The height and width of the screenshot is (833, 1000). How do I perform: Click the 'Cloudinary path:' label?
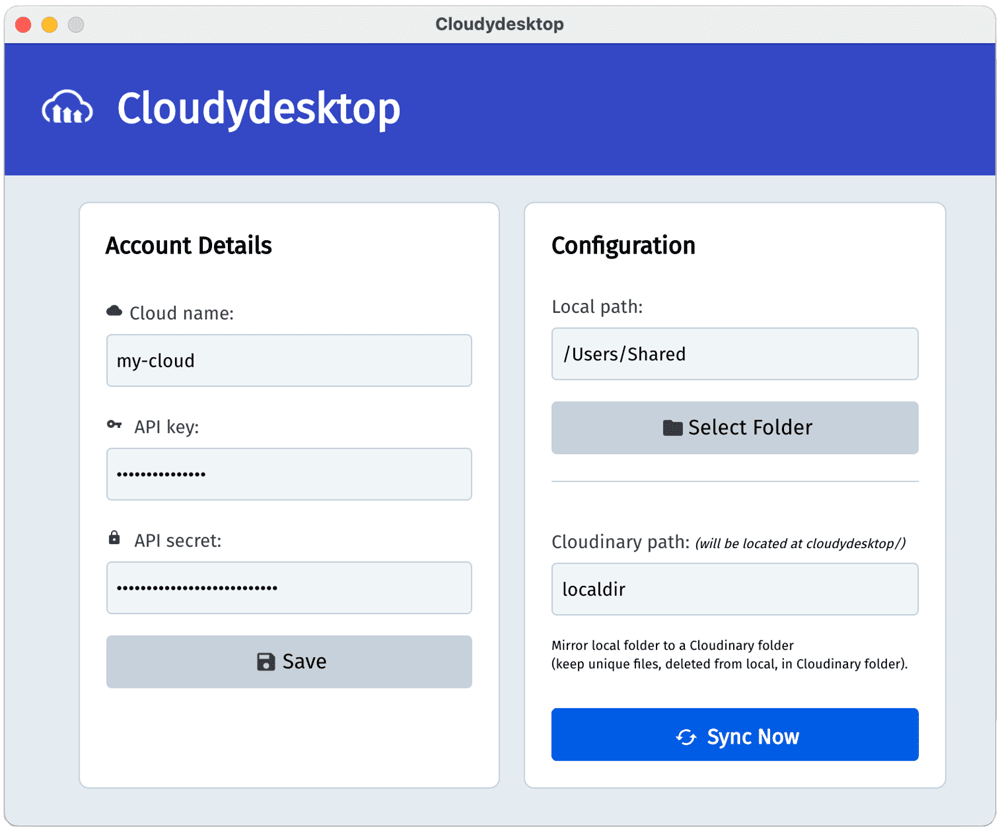tap(621, 542)
